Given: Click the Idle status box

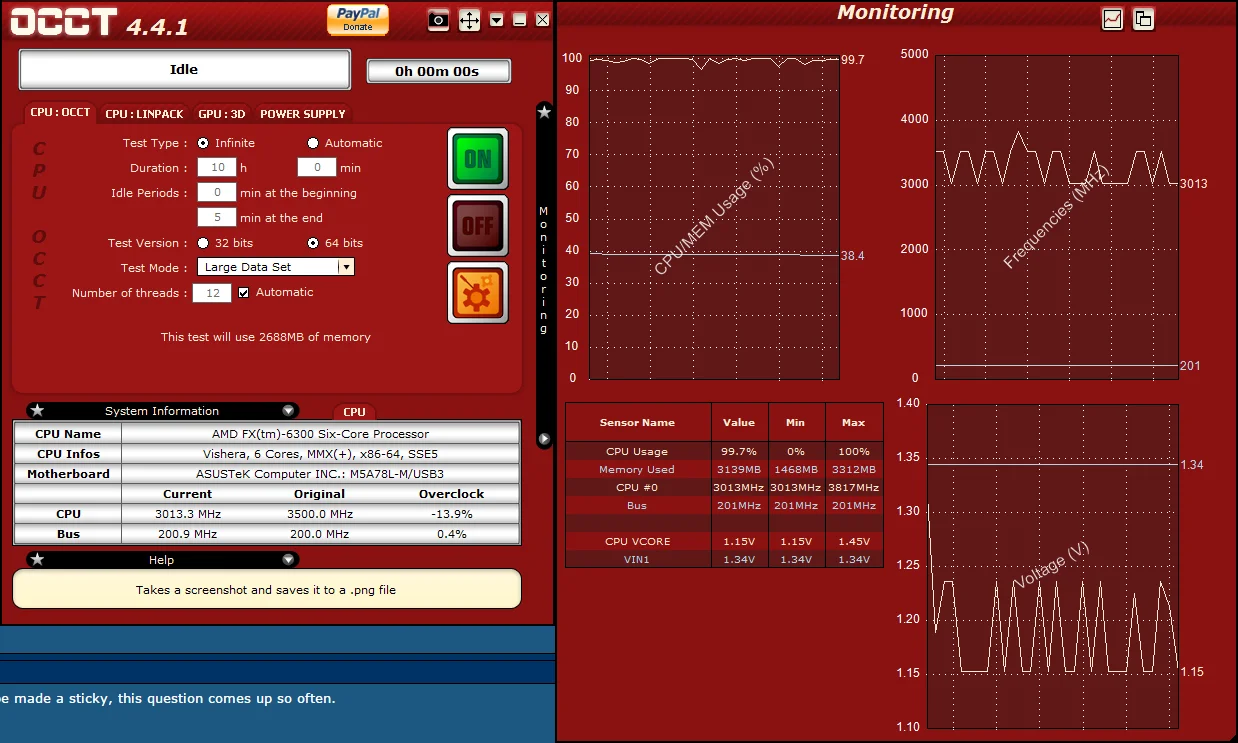Looking at the screenshot, I should pos(185,70).
